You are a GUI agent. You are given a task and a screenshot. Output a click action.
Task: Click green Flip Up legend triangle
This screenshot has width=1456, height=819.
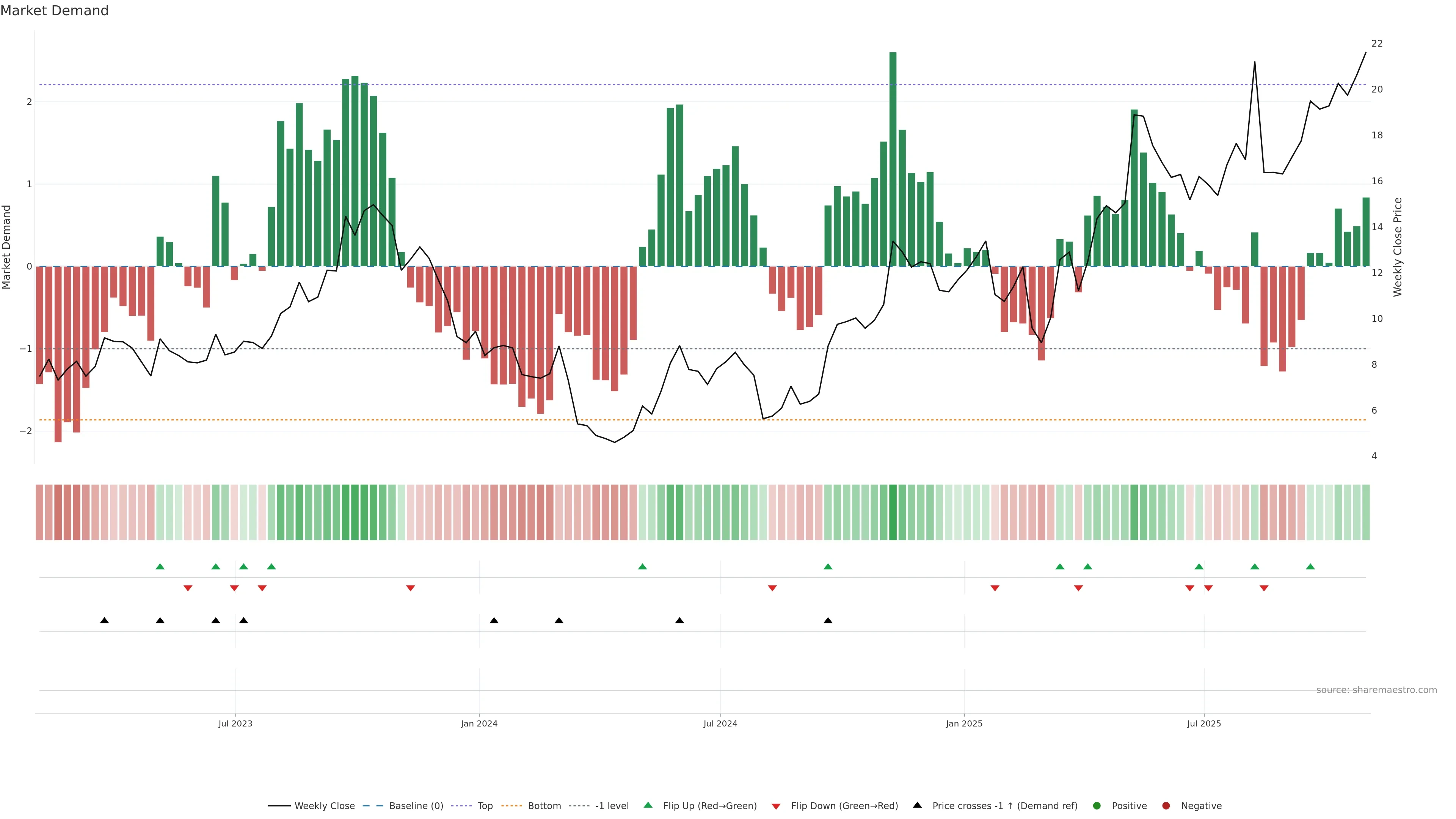648,805
